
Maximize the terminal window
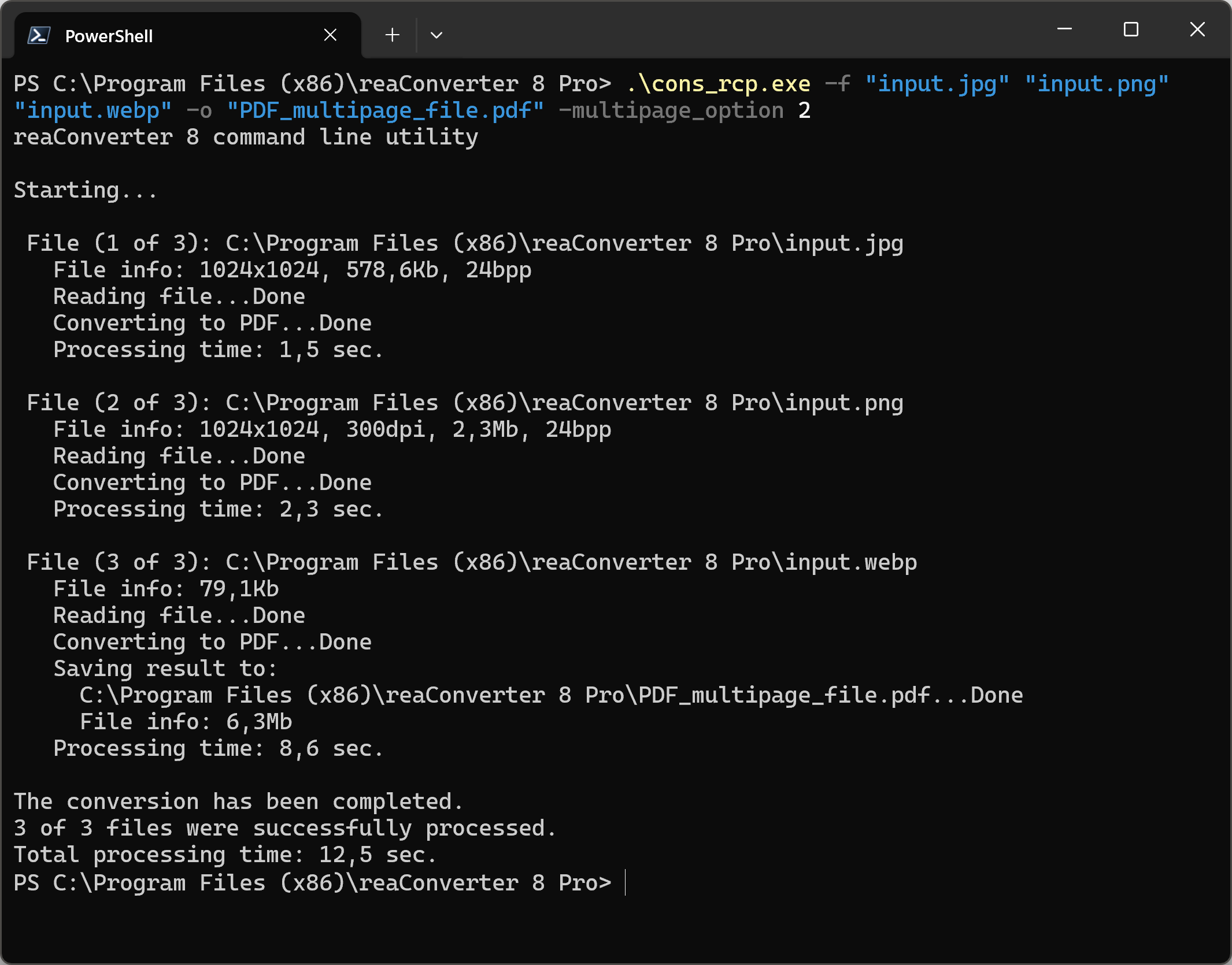[x=1131, y=29]
